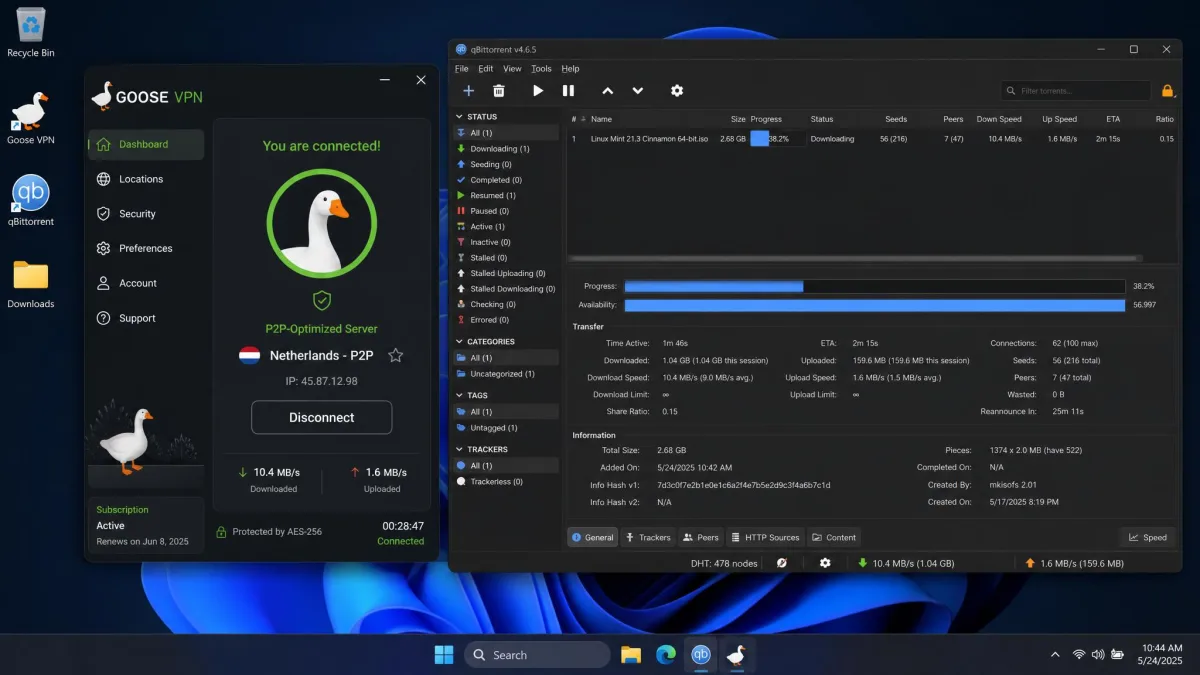1200x675 pixels.
Task: Open Goose VPN Dashboard page
Action: pyautogui.click(x=146, y=144)
